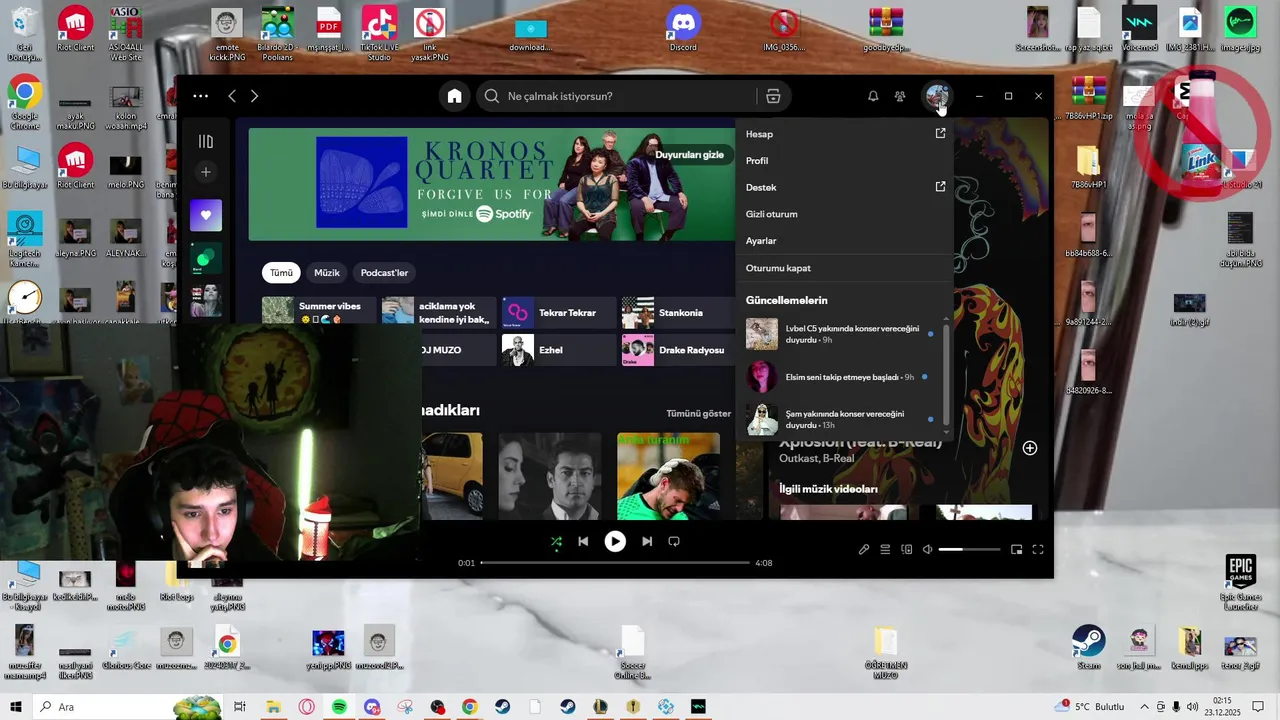1280x720 pixels.
Task: Select Hesap from the profile menu
Action: click(846, 134)
